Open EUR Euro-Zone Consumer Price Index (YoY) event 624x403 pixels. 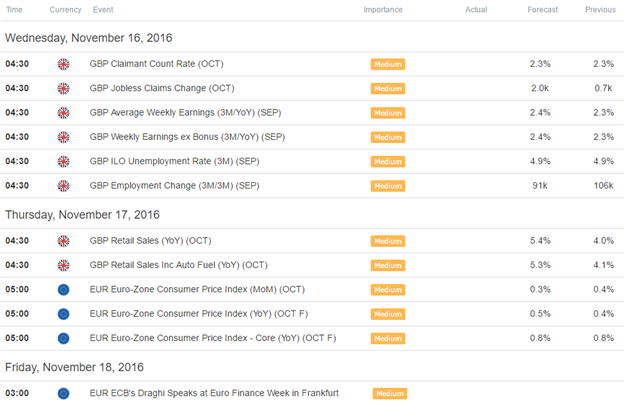pyautogui.click(x=199, y=314)
